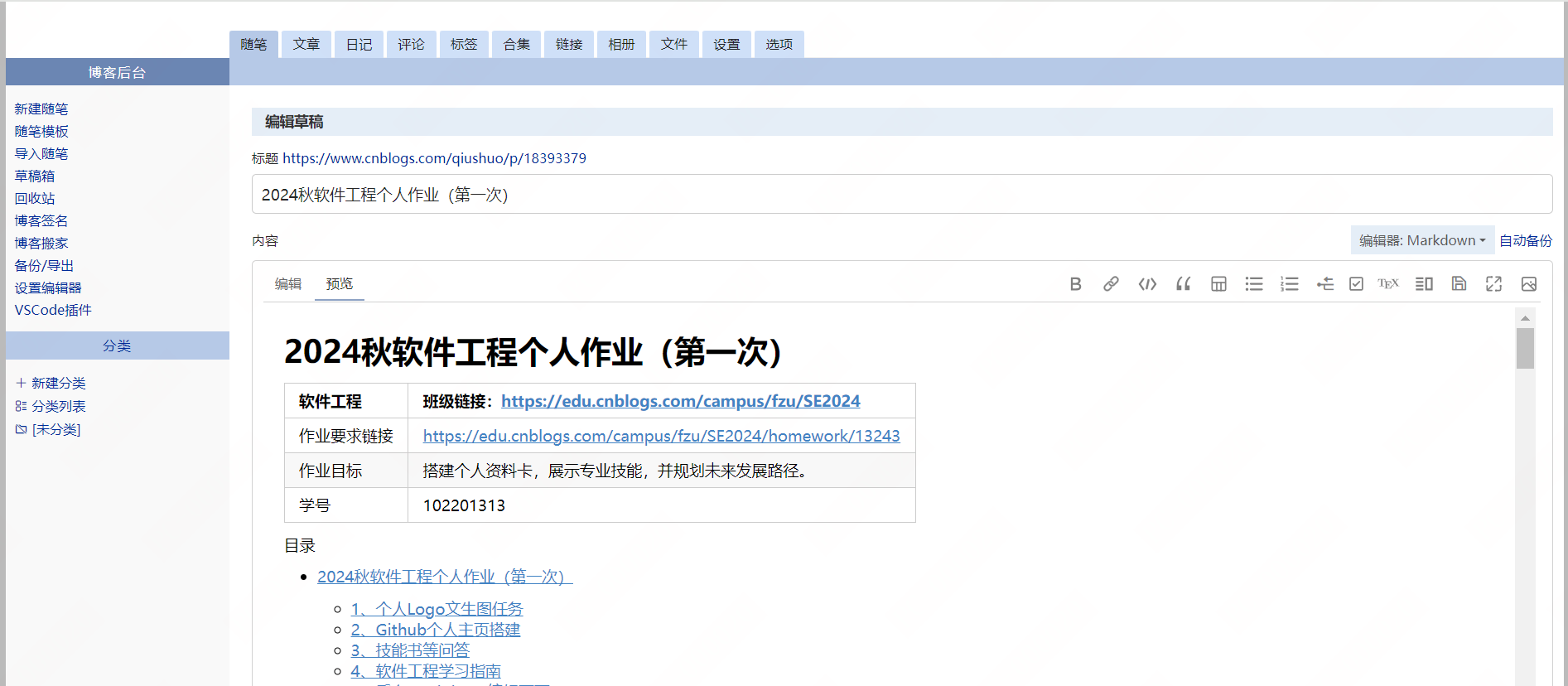The width and height of the screenshot is (1568, 686).
Task: Click the 作业目标 table cell
Action: point(346,471)
